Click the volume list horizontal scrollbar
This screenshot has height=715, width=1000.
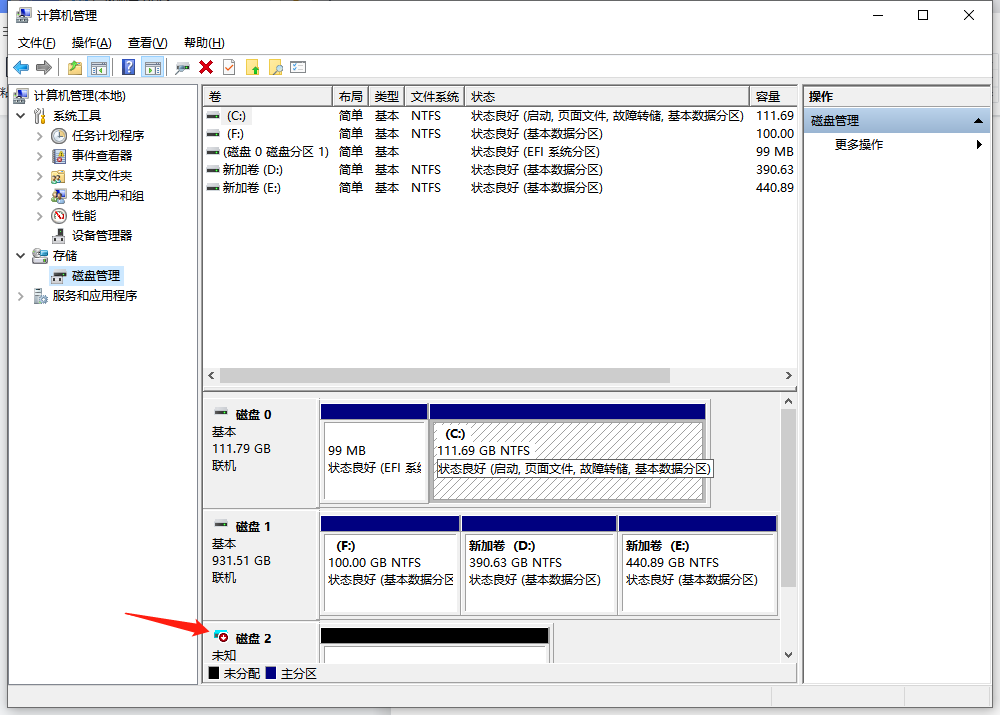click(445, 375)
